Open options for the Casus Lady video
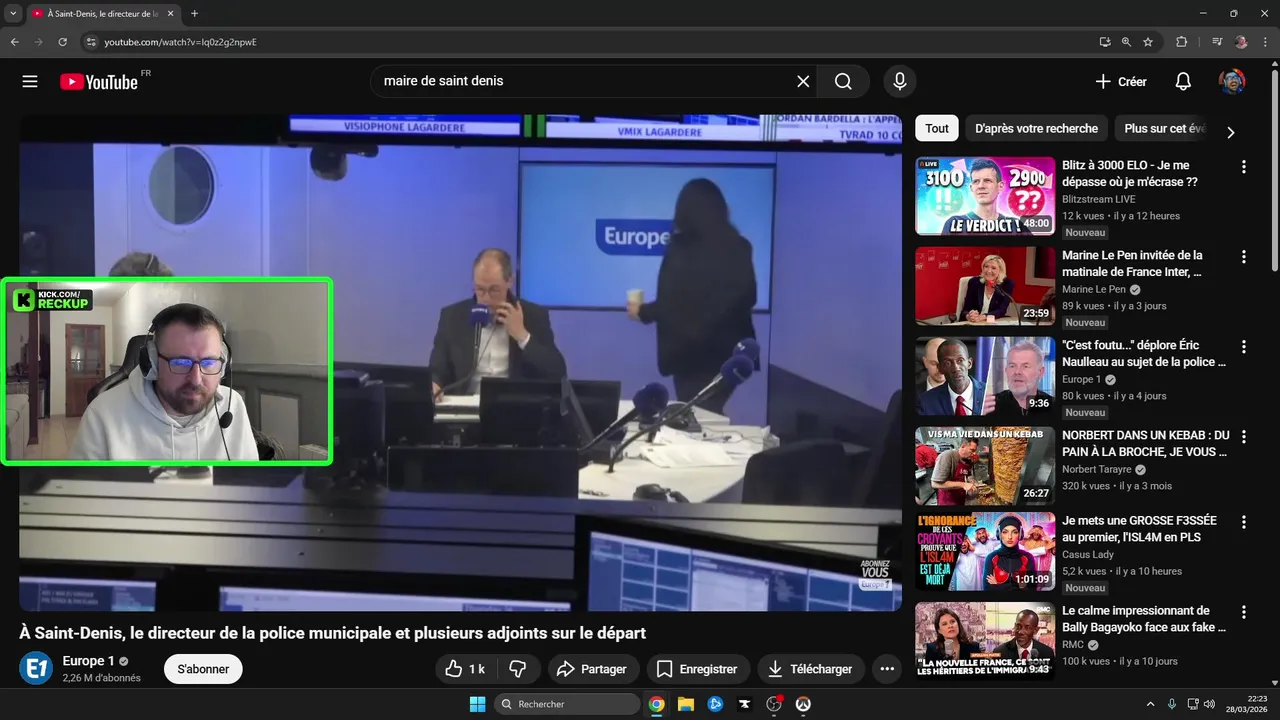Image resolution: width=1280 pixels, height=720 pixels. [1244, 522]
